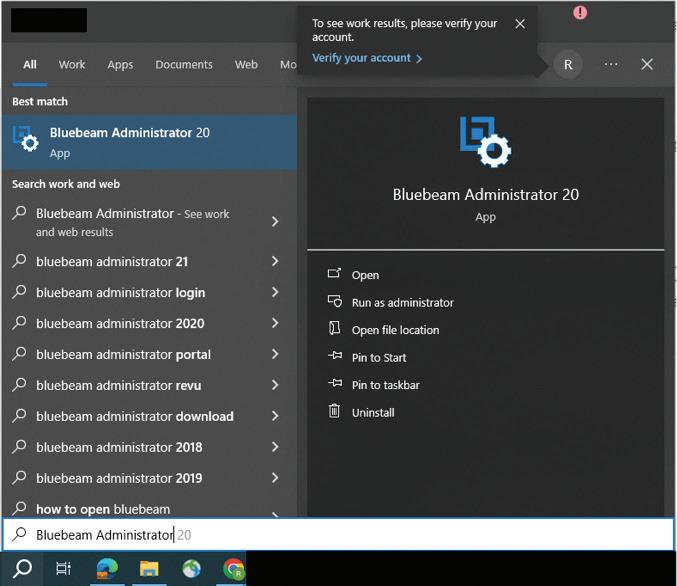The image size is (677, 586).
Task: Switch to the Documents search tab
Action: pyautogui.click(x=184, y=65)
